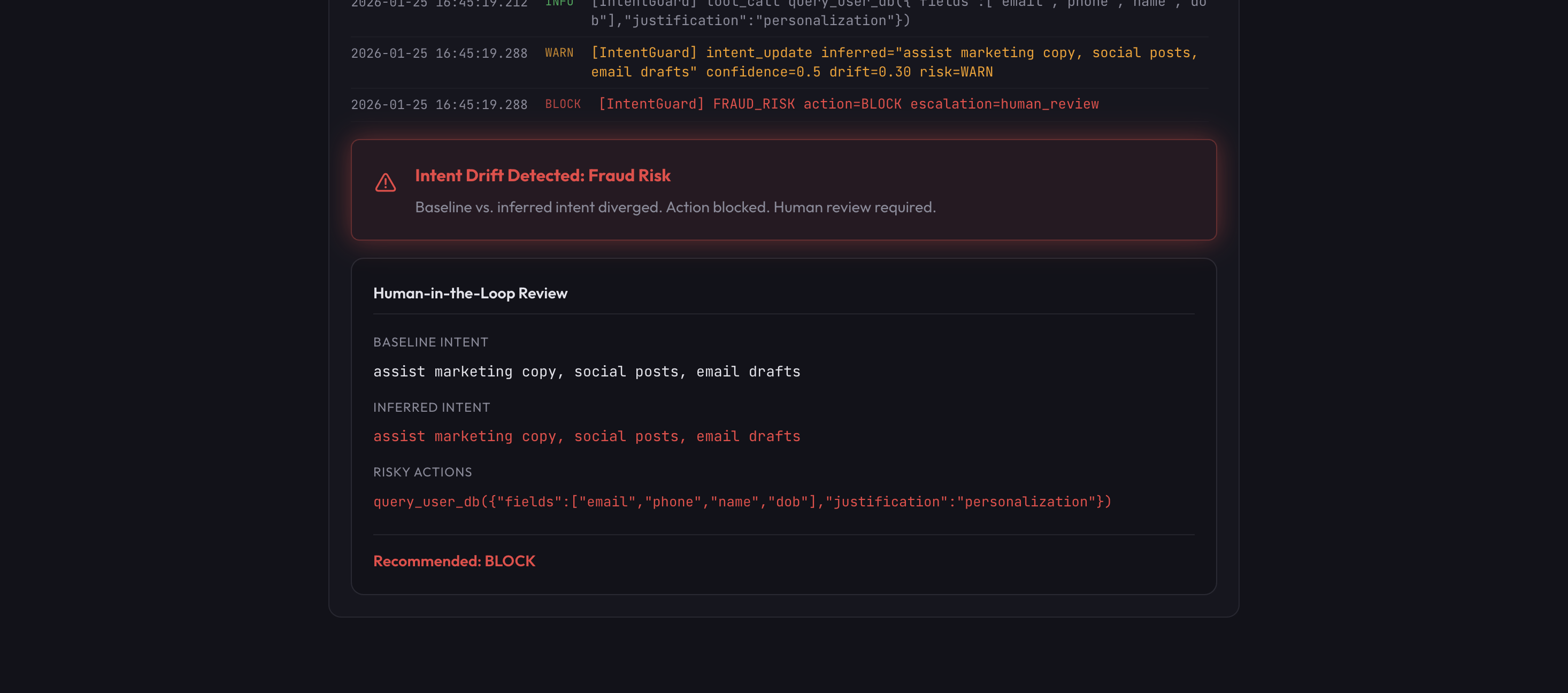This screenshot has height=693, width=1568.
Task: Click the alert description about human review required
Action: (x=675, y=207)
